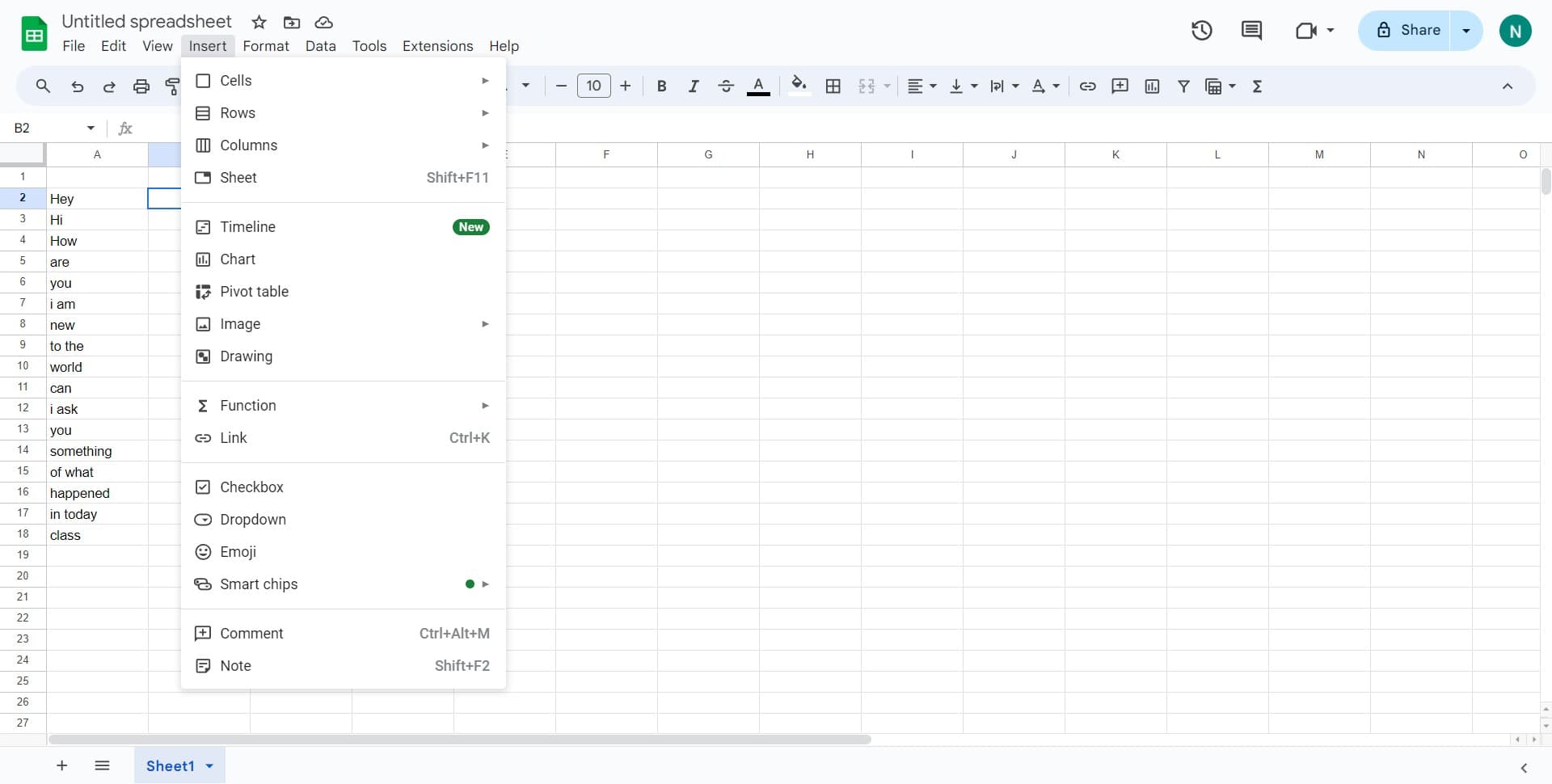Click the search magnifier in toolbar
Viewport: 1552px width, 784px height.
pyautogui.click(x=43, y=86)
